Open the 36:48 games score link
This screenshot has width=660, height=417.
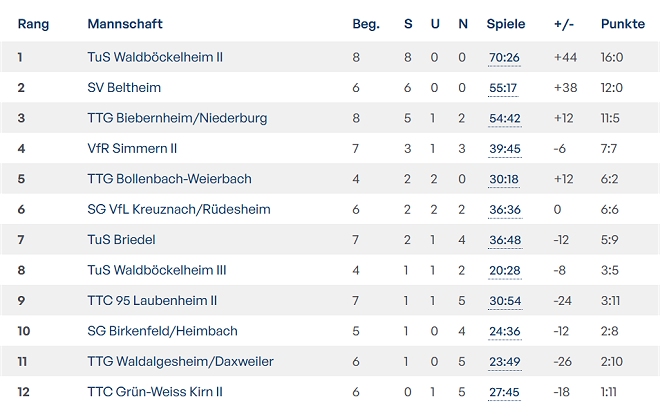[x=504, y=240]
